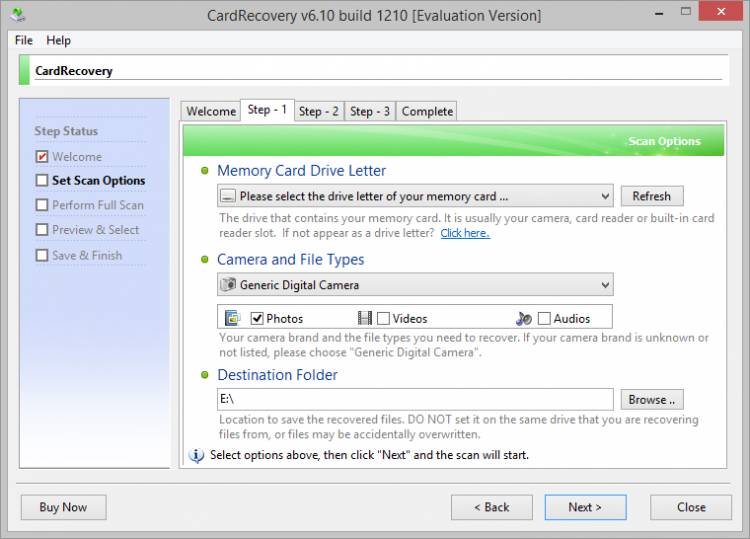Click the 'Destination Folder' heading

click(x=277, y=374)
